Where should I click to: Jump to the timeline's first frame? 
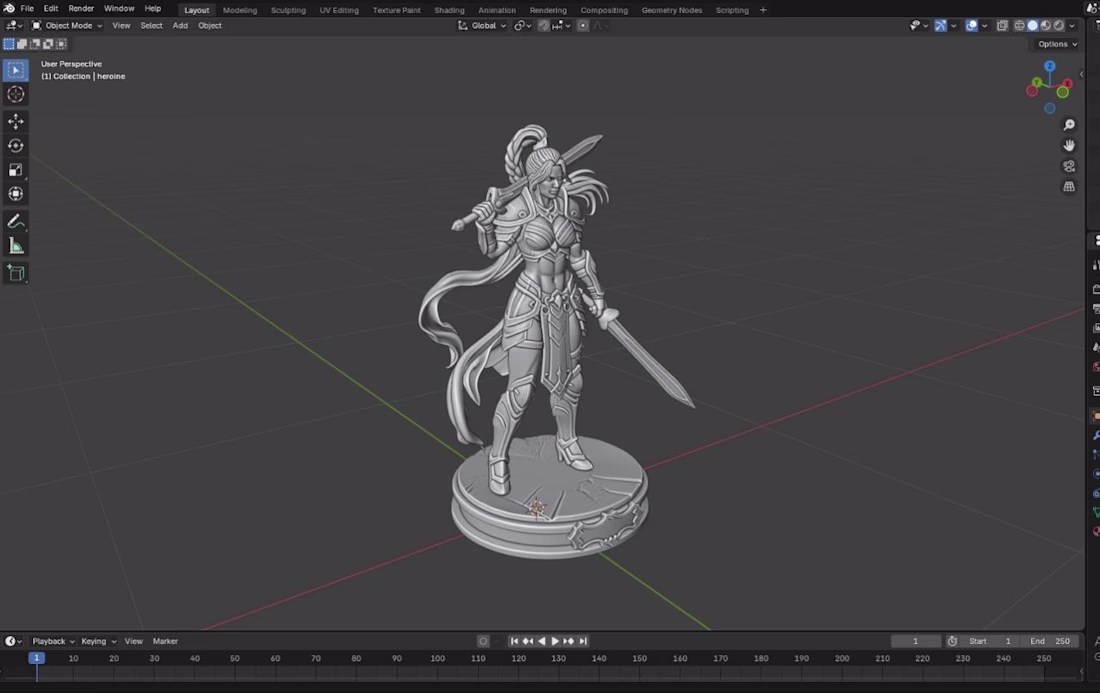click(514, 641)
